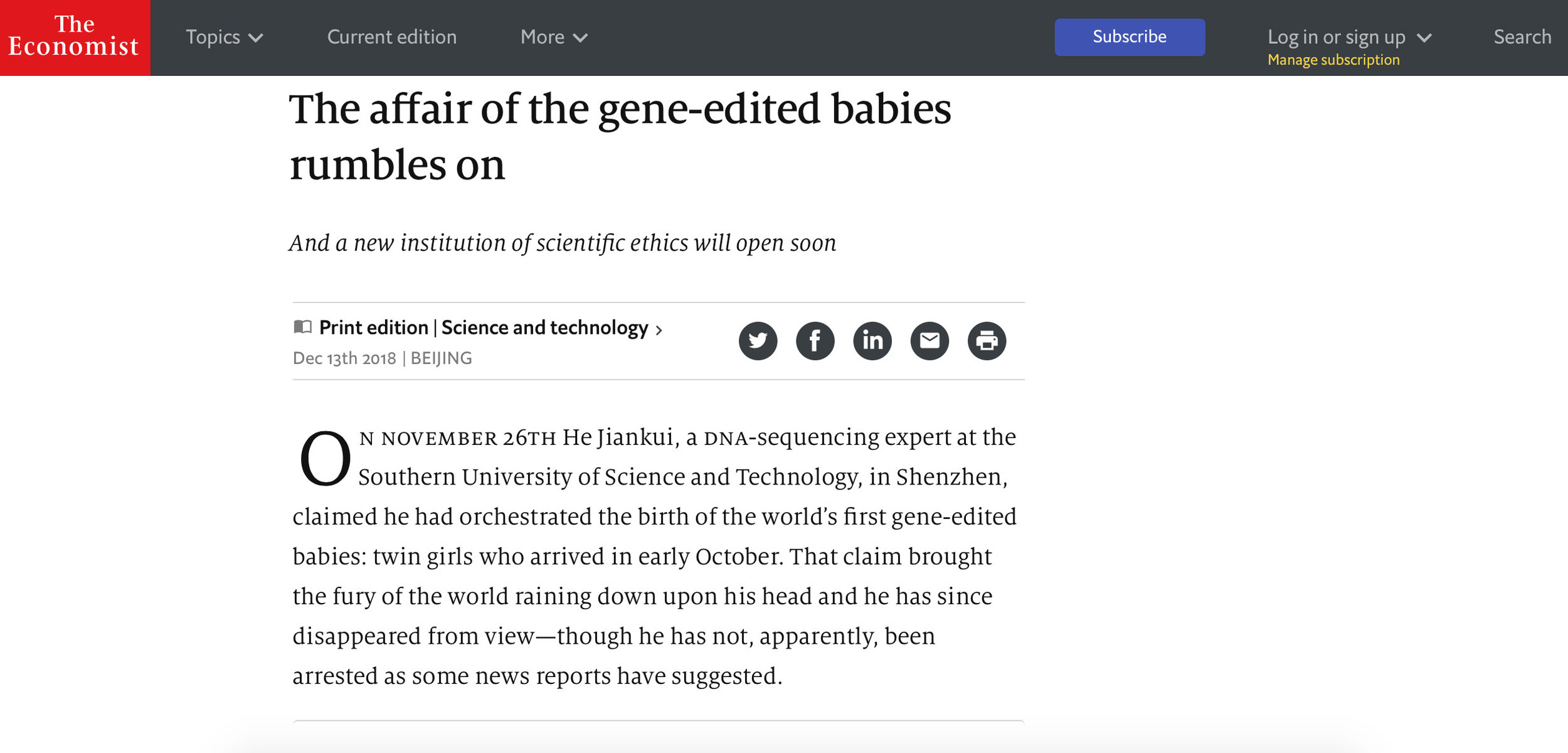The width and height of the screenshot is (1568, 753).
Task: Click the blue Subscribe button
Action: click(x=1129, y=37)
